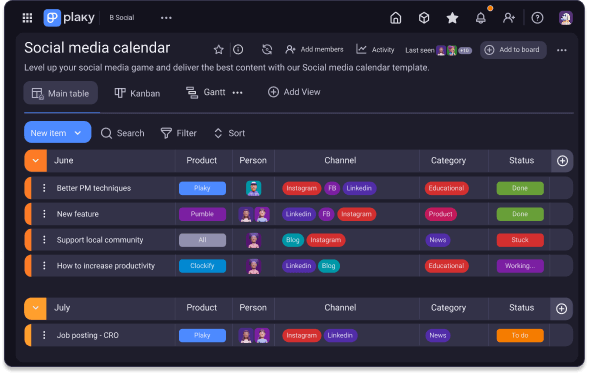This screenshot has width=589, height=374.
Task: Click Add to board button
Action: tap(513, 50)
